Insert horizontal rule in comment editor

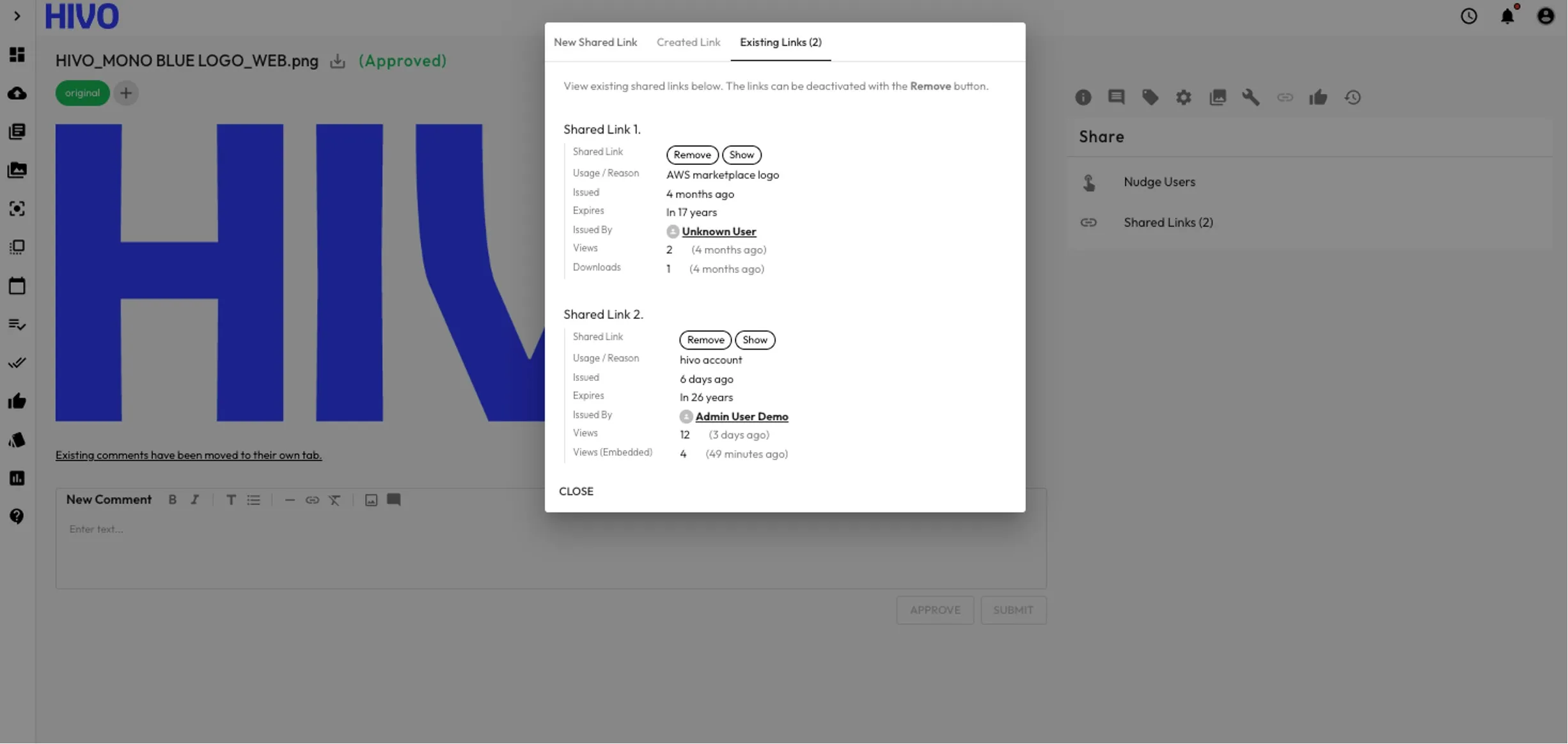(289, 500)
